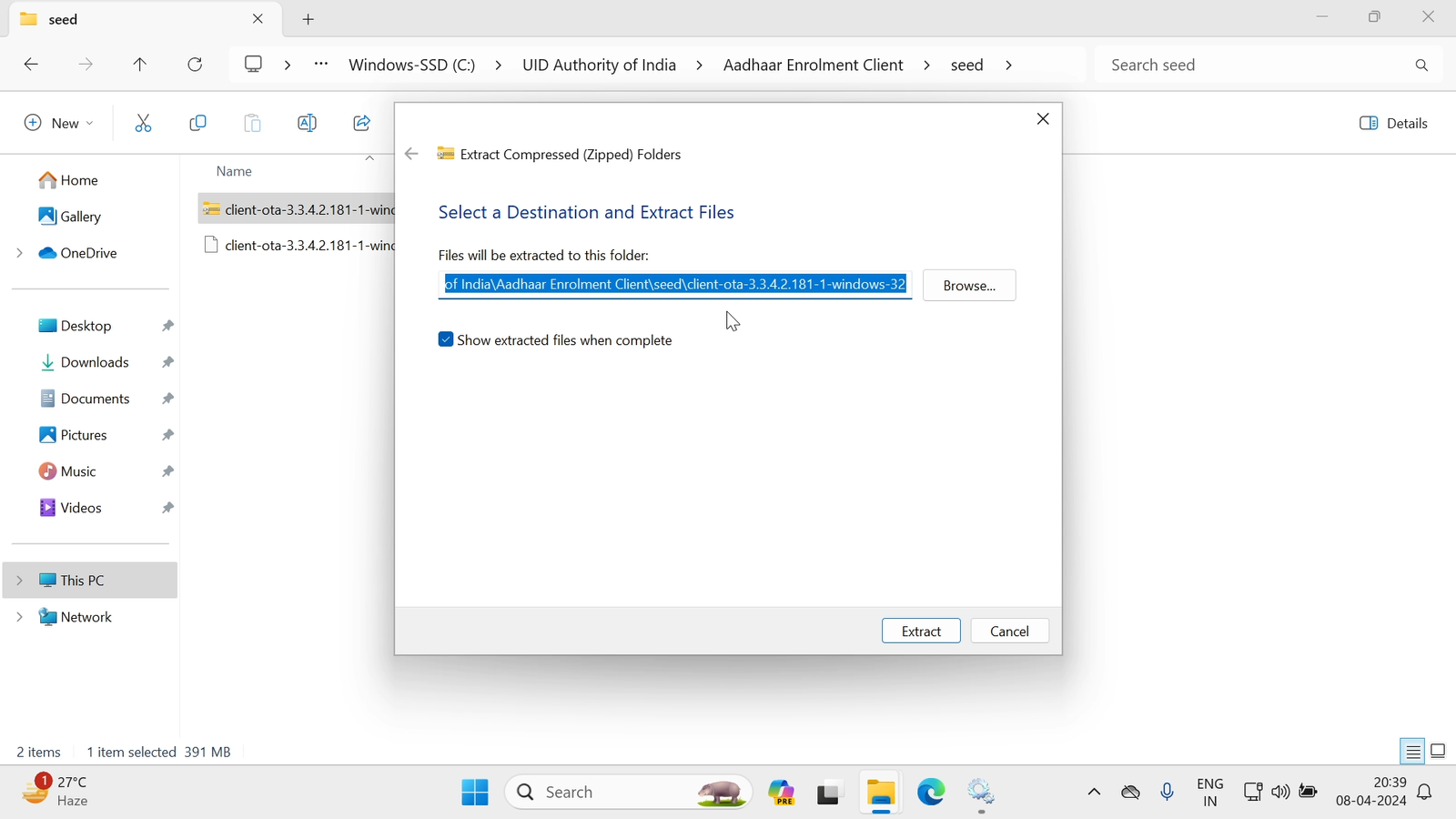The image size is (1456, 819).
Task: Click the taskbar Search box
Action: [x=629, y=793]
